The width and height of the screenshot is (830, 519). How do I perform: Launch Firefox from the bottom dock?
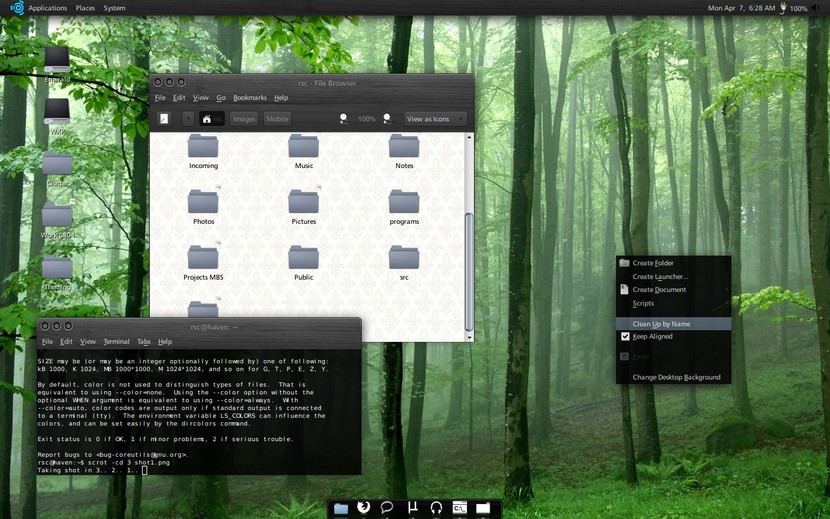click(364, 508)
